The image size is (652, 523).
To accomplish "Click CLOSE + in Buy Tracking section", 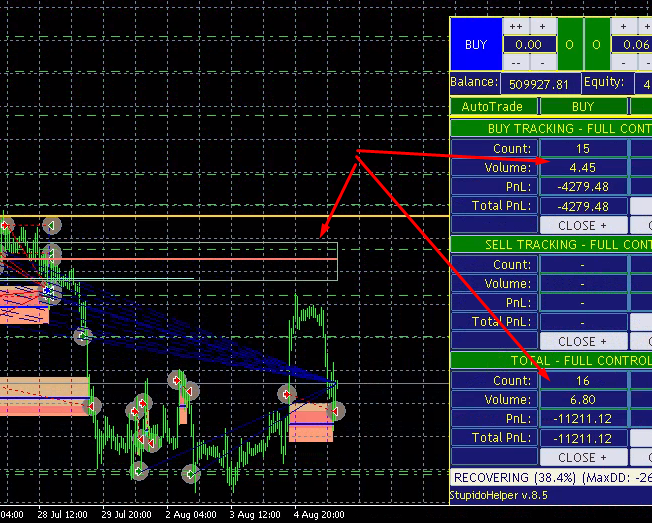I will tap(583, 225).
